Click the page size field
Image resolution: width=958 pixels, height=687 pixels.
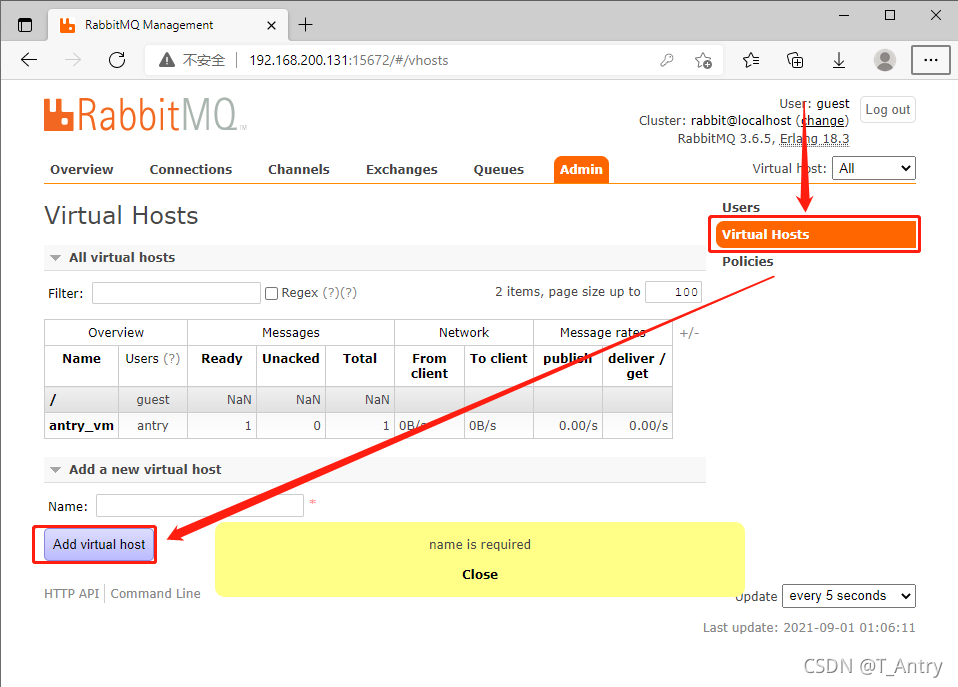click(673, 292)
